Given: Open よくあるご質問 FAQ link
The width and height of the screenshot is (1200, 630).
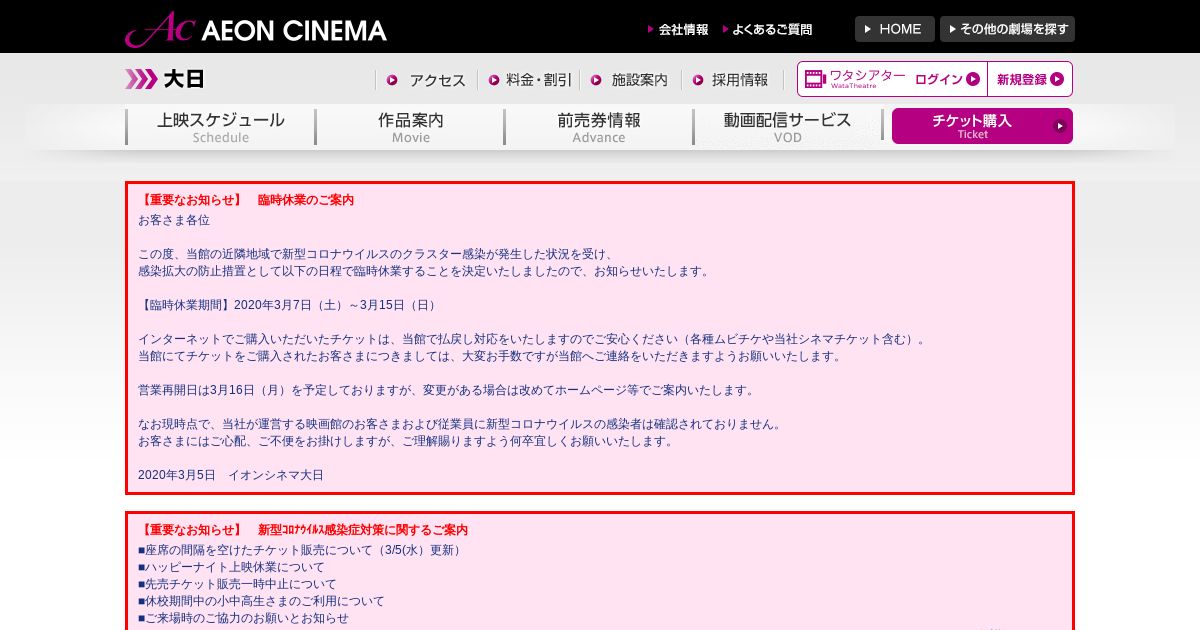Looking at the screenshot, I should (767, 30).
